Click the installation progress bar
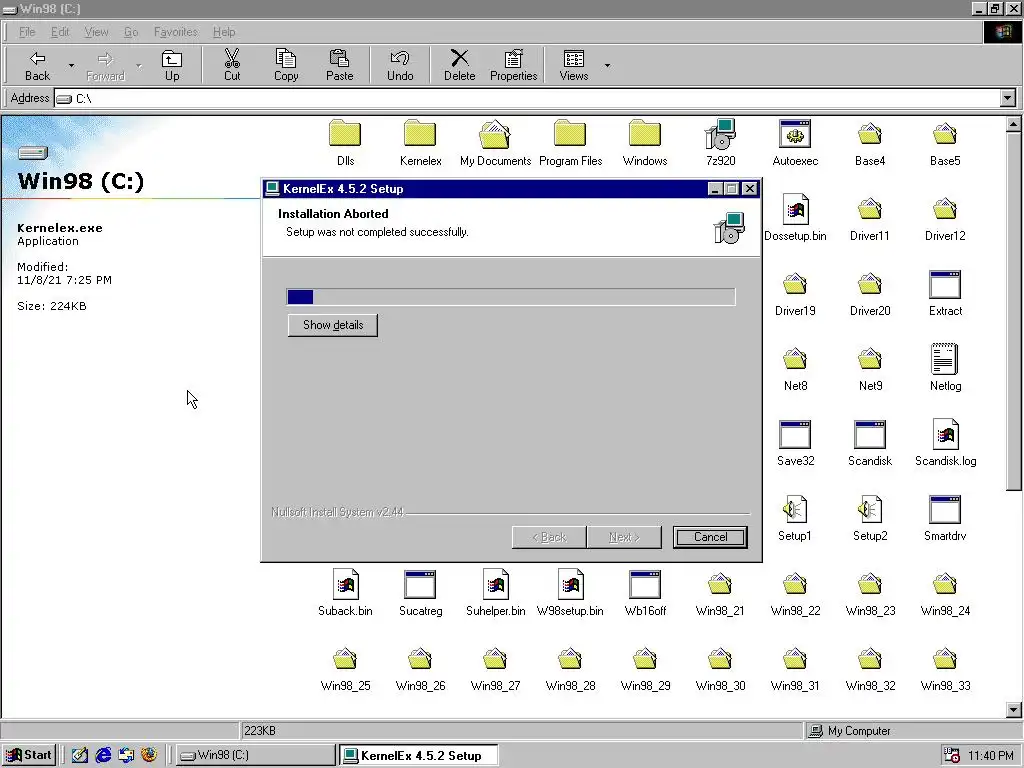The height and width of the screenshot is (768, 1024). tap(511, 296)
